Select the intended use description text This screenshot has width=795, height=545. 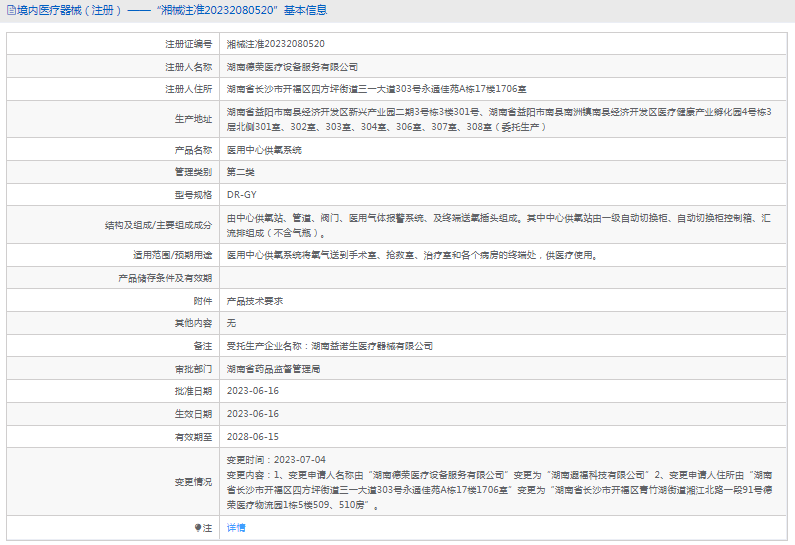[412, 256]
